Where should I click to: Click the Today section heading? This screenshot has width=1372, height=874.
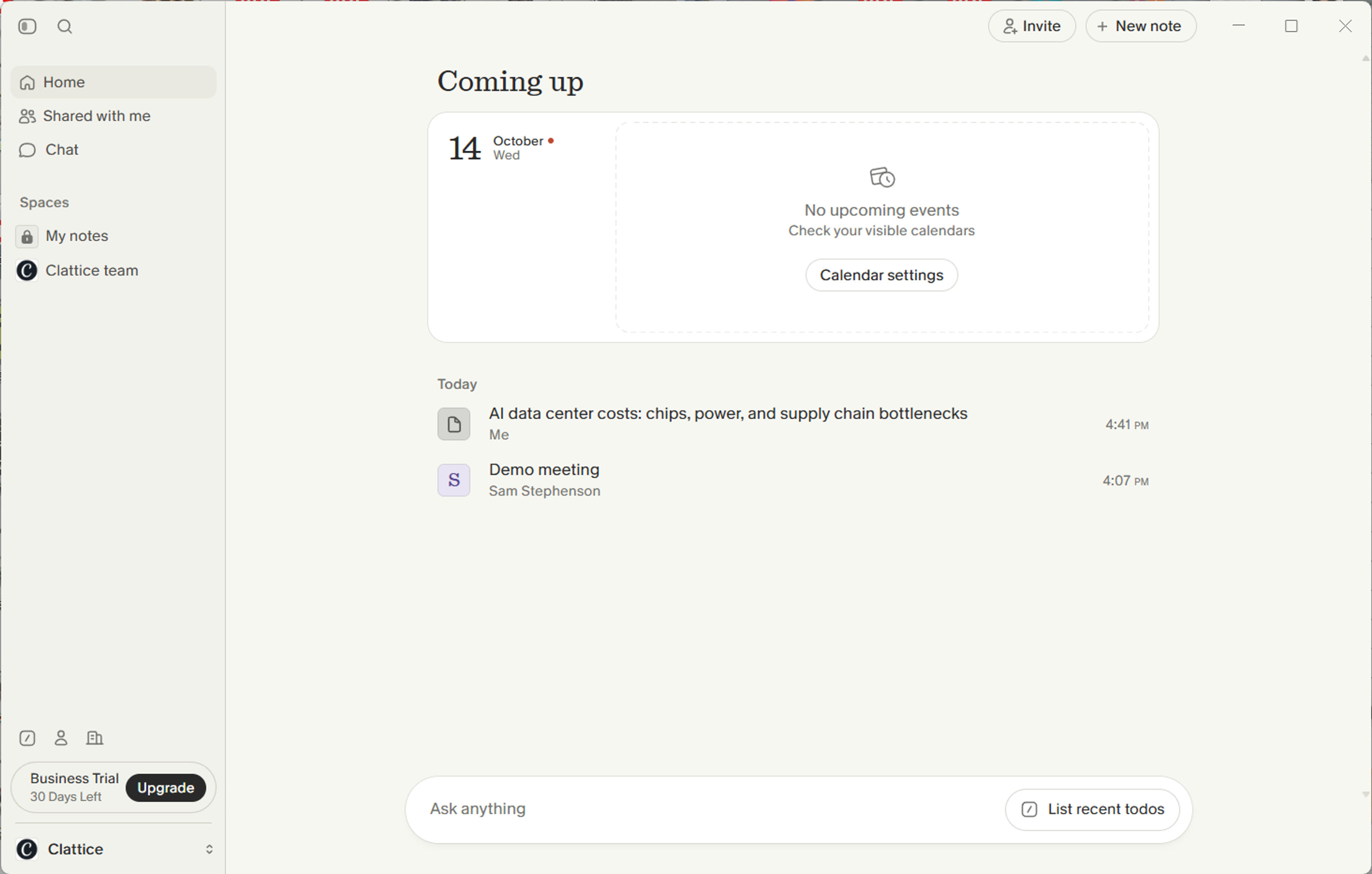click(457, 384)
